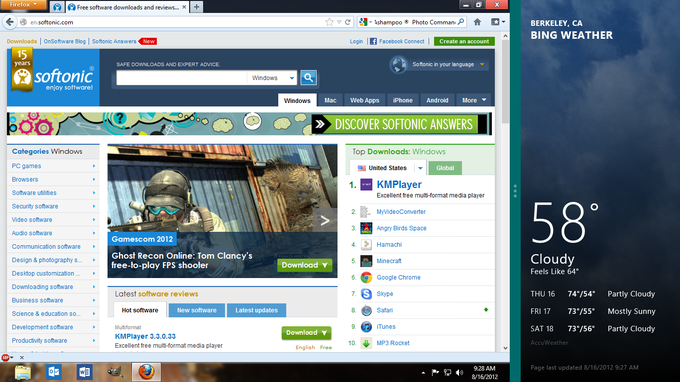Click the next arrow on featured slideshow
The width and height of the screenshot is (680, 382).
pos(325,221)
